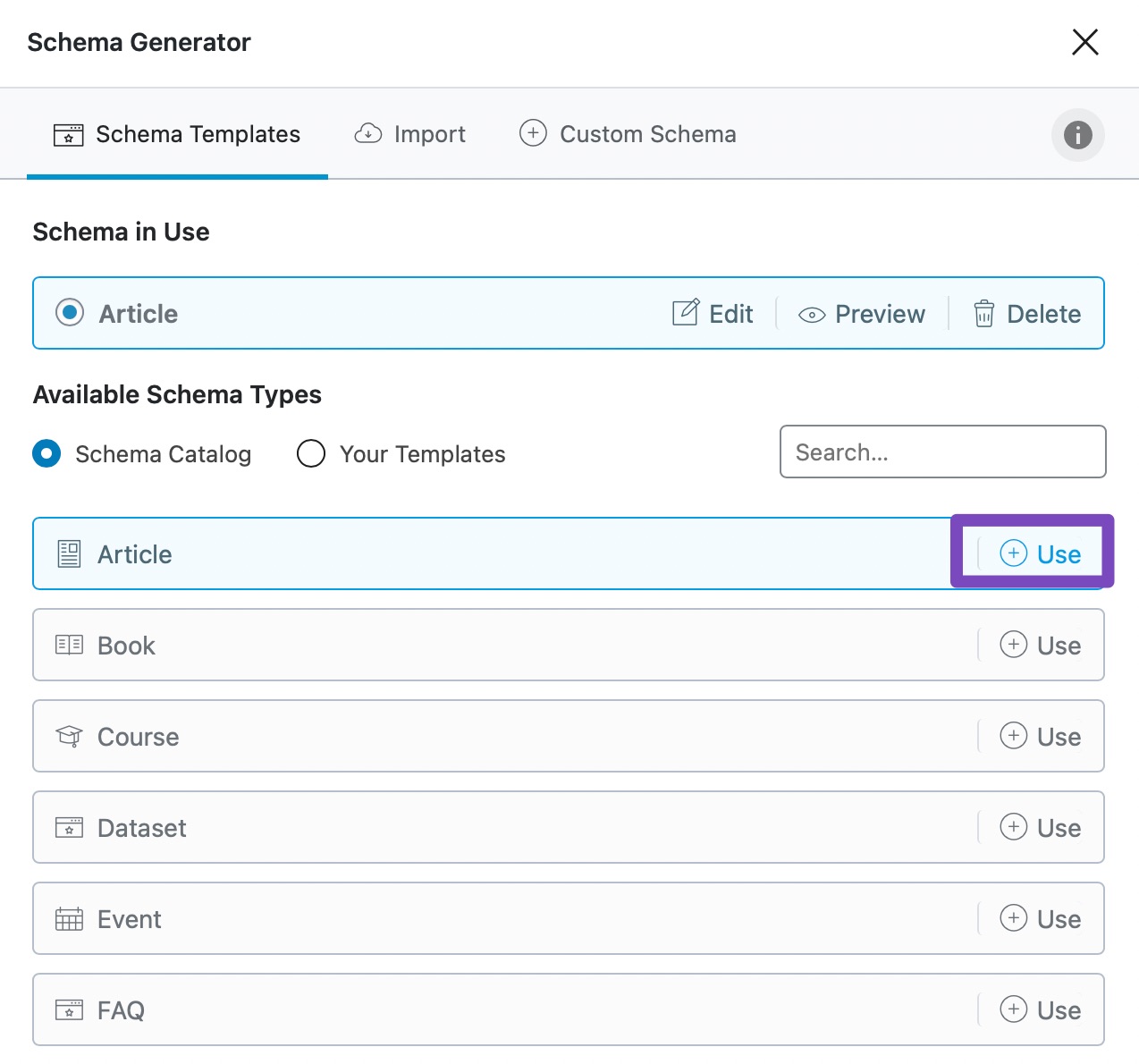Click the FAQ schema icon
This screenshot has height=1064, width=1139.
tap(69, 1010)
